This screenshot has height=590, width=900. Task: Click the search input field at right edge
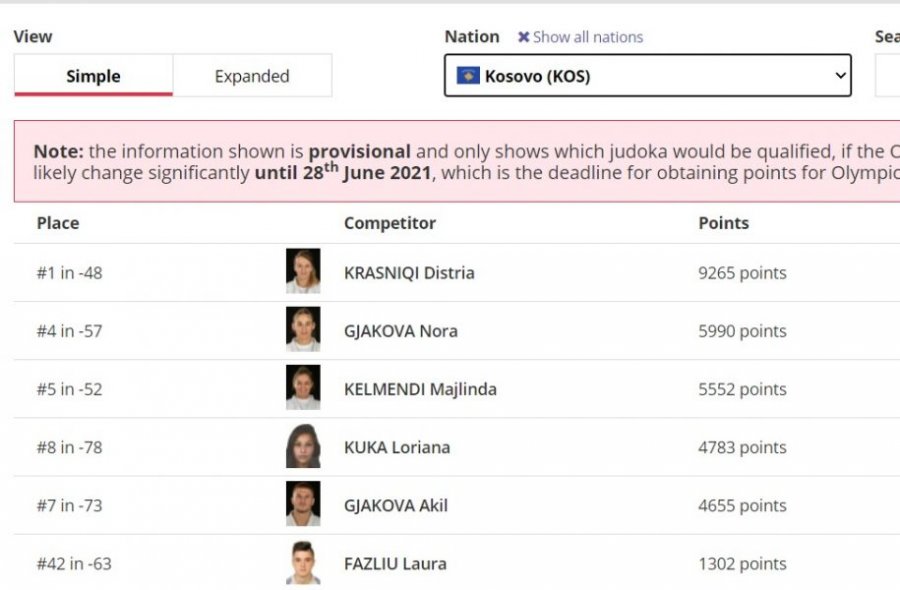[887, 75]
